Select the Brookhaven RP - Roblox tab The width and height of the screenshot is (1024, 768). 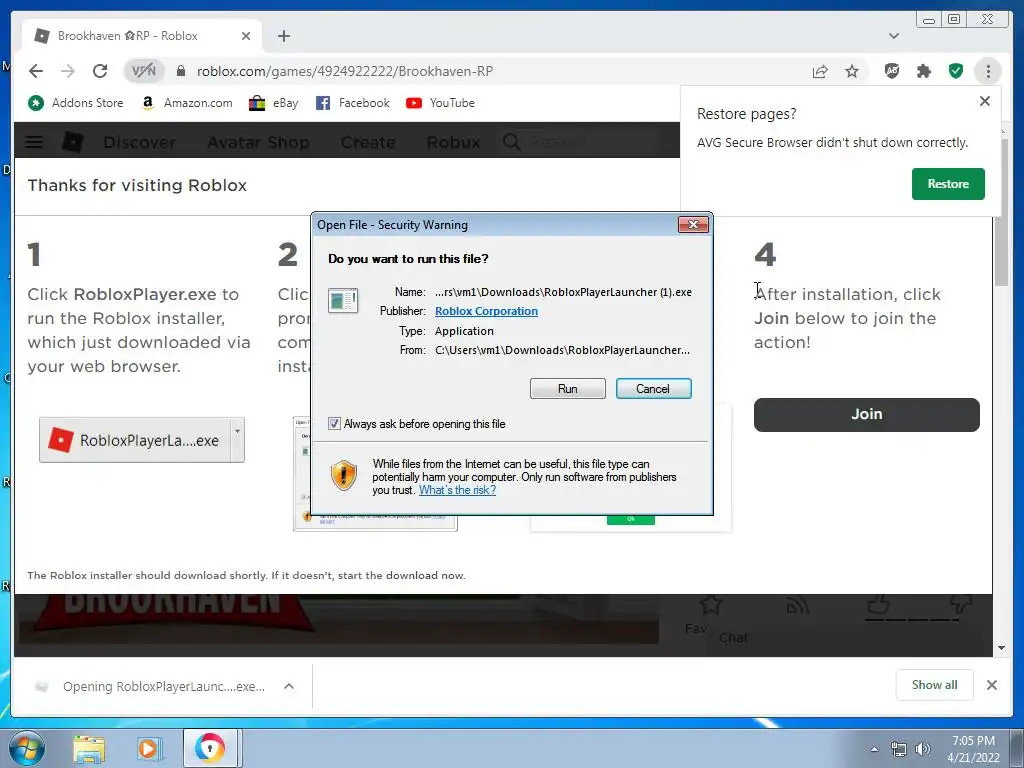(x=142, y=36)
